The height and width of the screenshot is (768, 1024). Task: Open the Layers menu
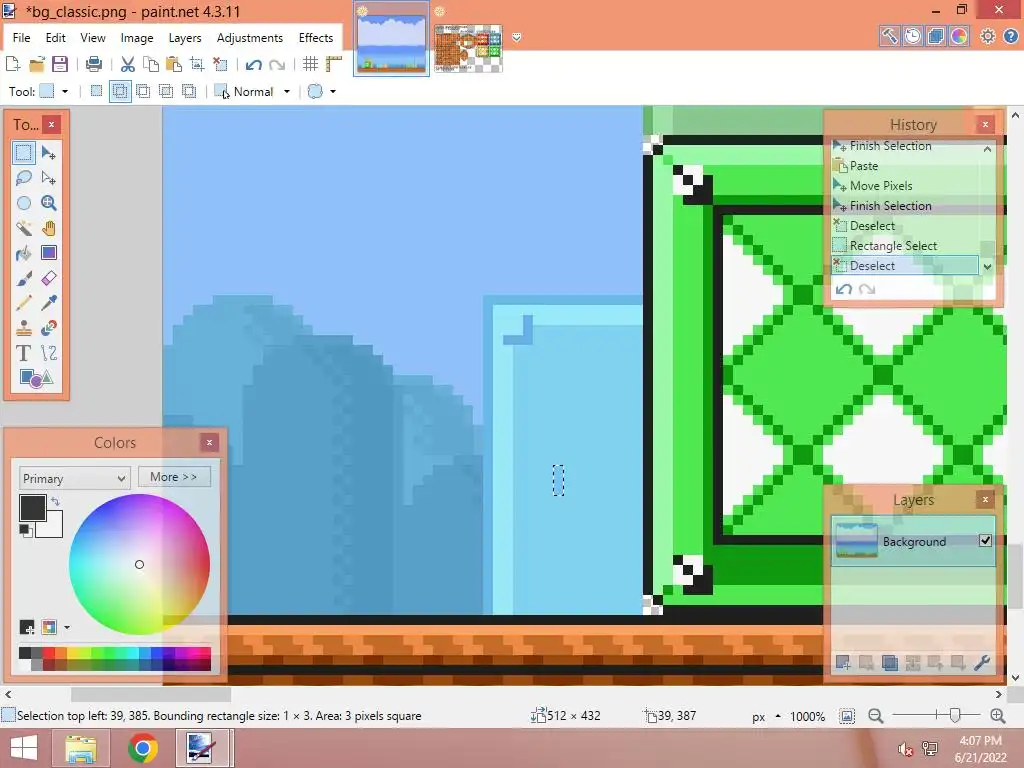click(185, 38)
